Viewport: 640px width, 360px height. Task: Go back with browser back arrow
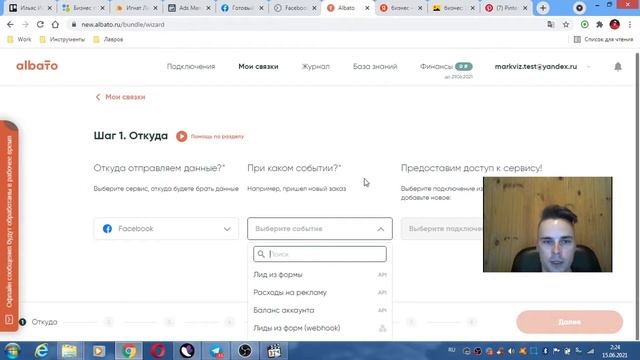pos(10,24)
